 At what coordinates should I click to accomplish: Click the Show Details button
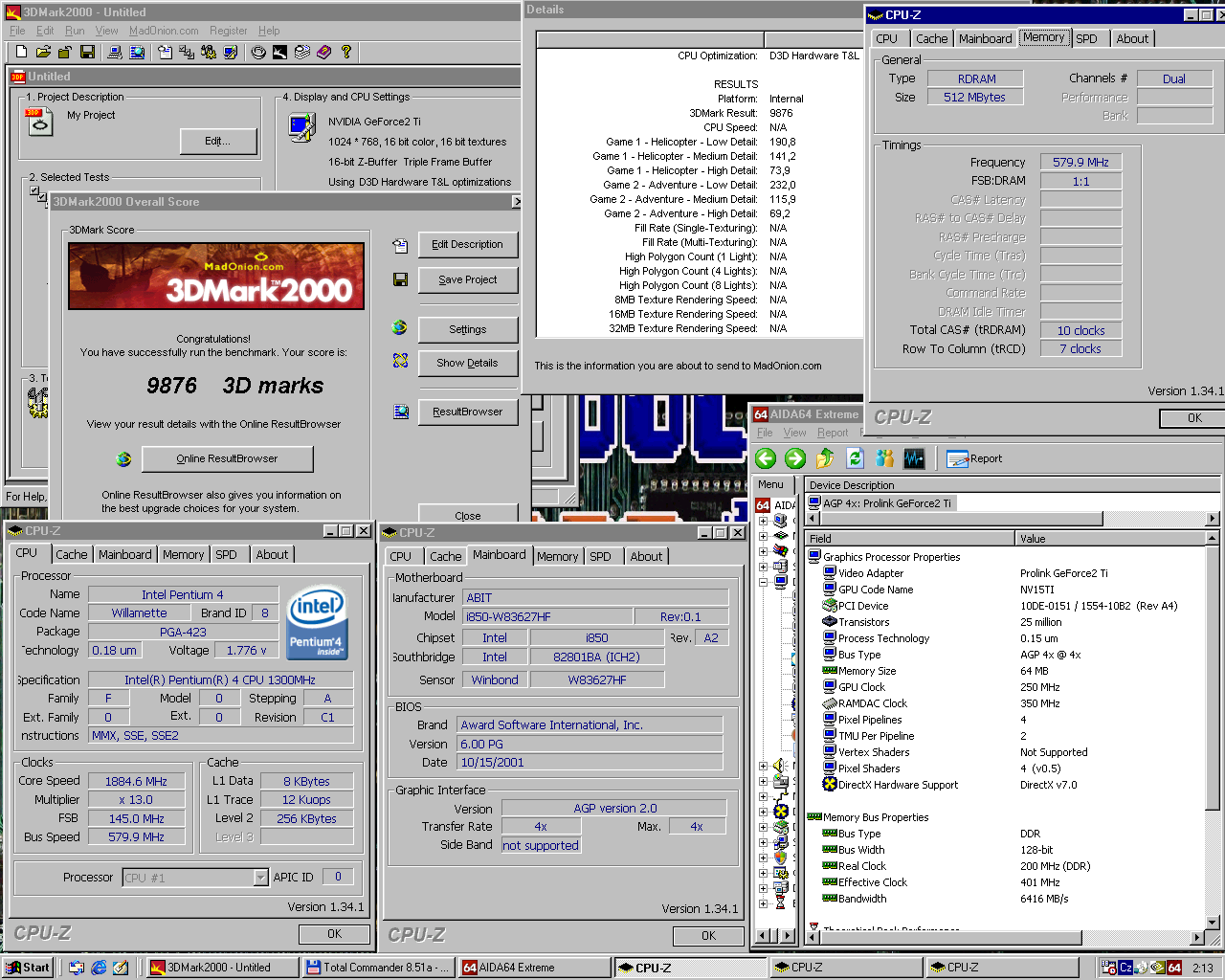pos(468,363)
